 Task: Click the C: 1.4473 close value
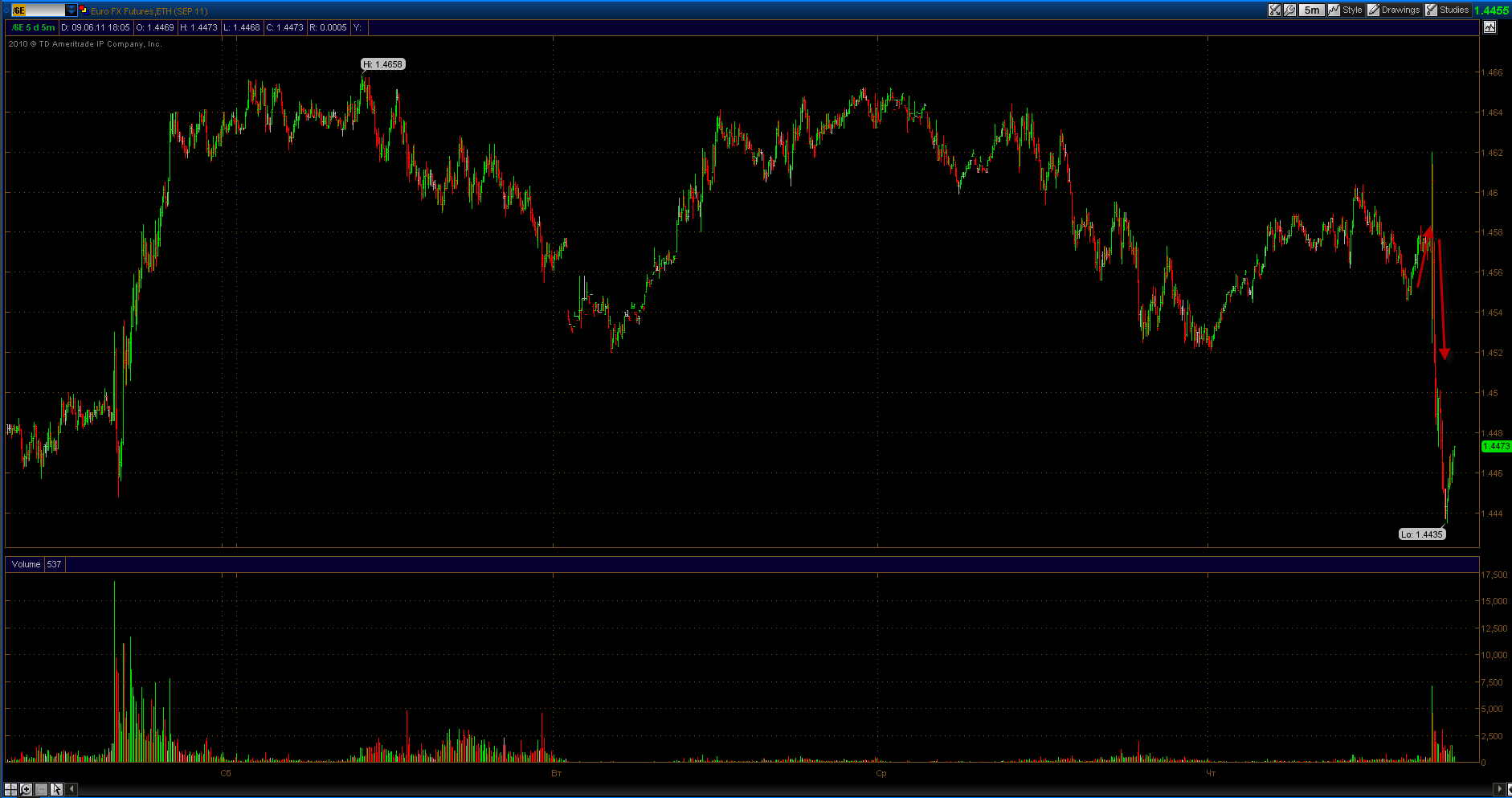(x=285, y=27)
